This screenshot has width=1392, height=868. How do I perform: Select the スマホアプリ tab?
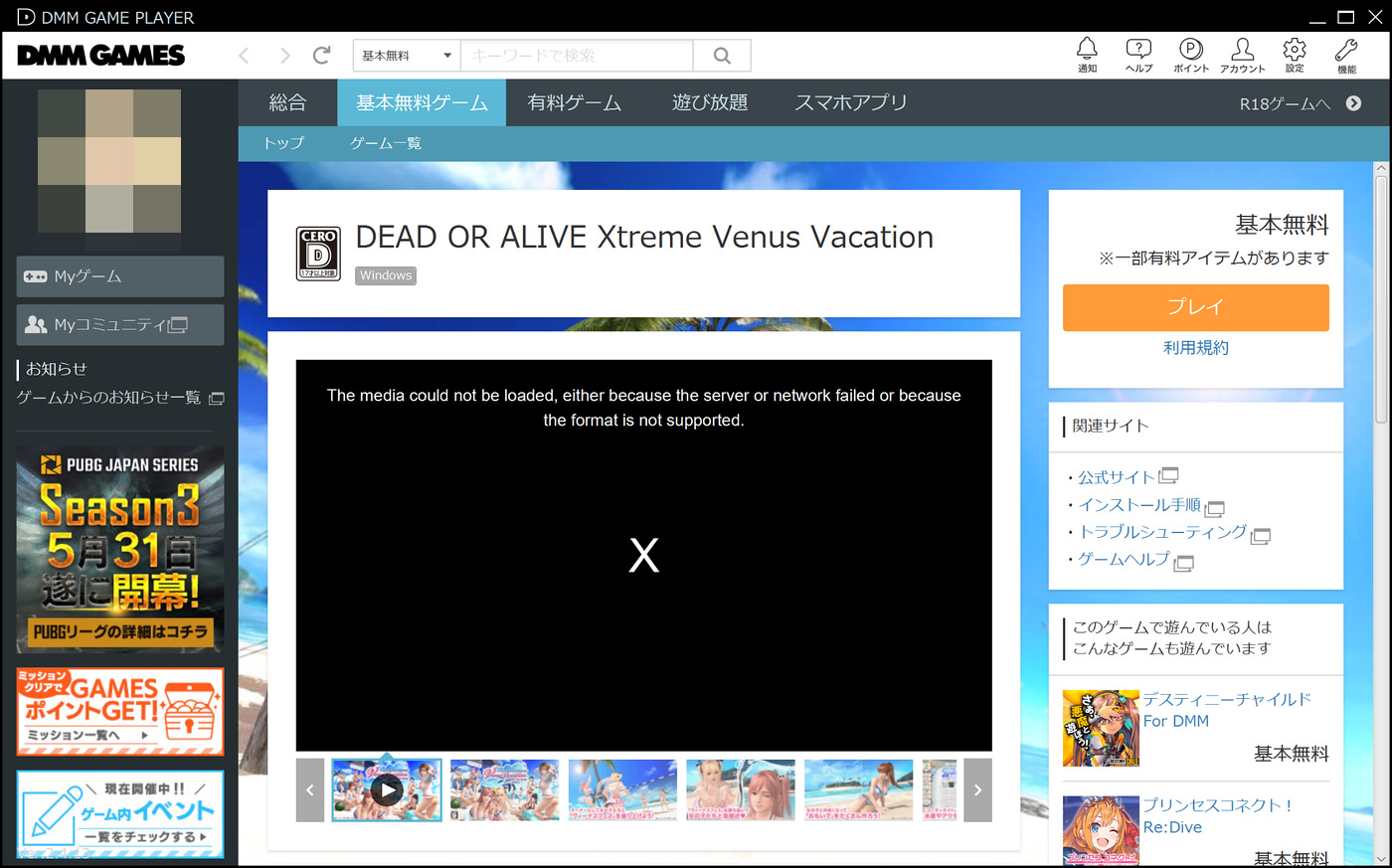850,102
